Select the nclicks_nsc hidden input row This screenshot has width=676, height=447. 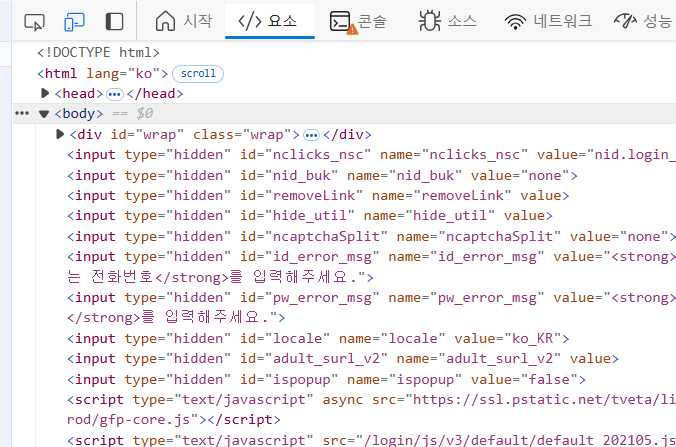point(371,155)
